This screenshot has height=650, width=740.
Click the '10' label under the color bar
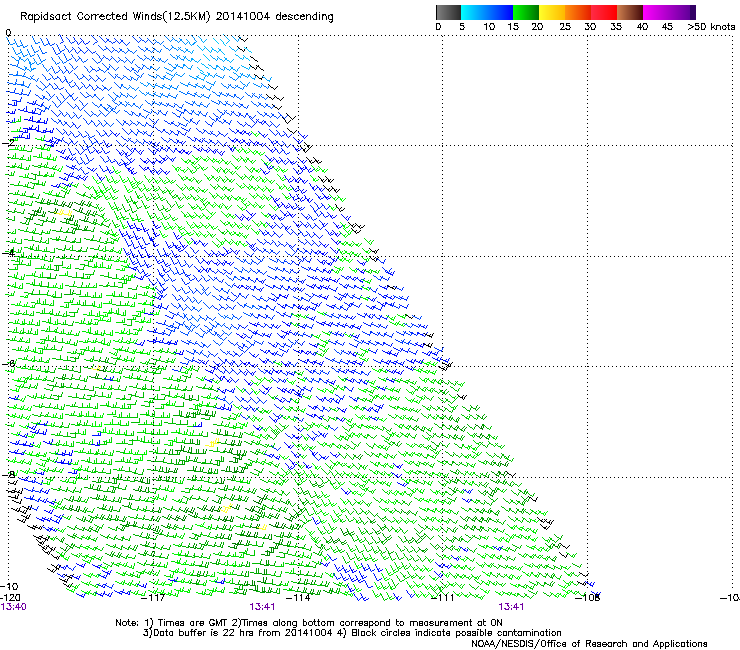(489, 26)
